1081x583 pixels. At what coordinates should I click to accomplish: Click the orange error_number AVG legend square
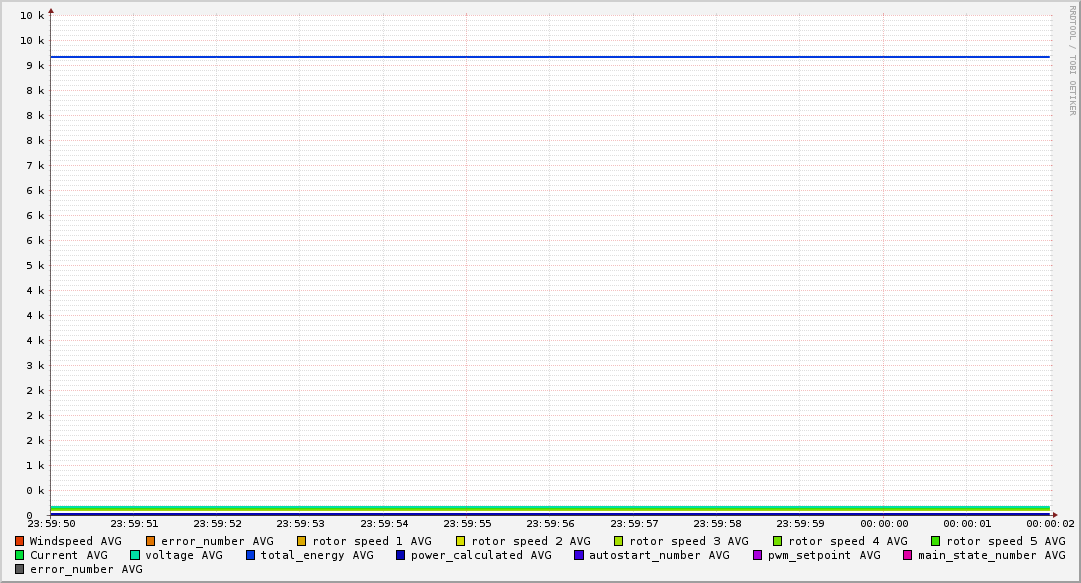(x=151, y=541)
